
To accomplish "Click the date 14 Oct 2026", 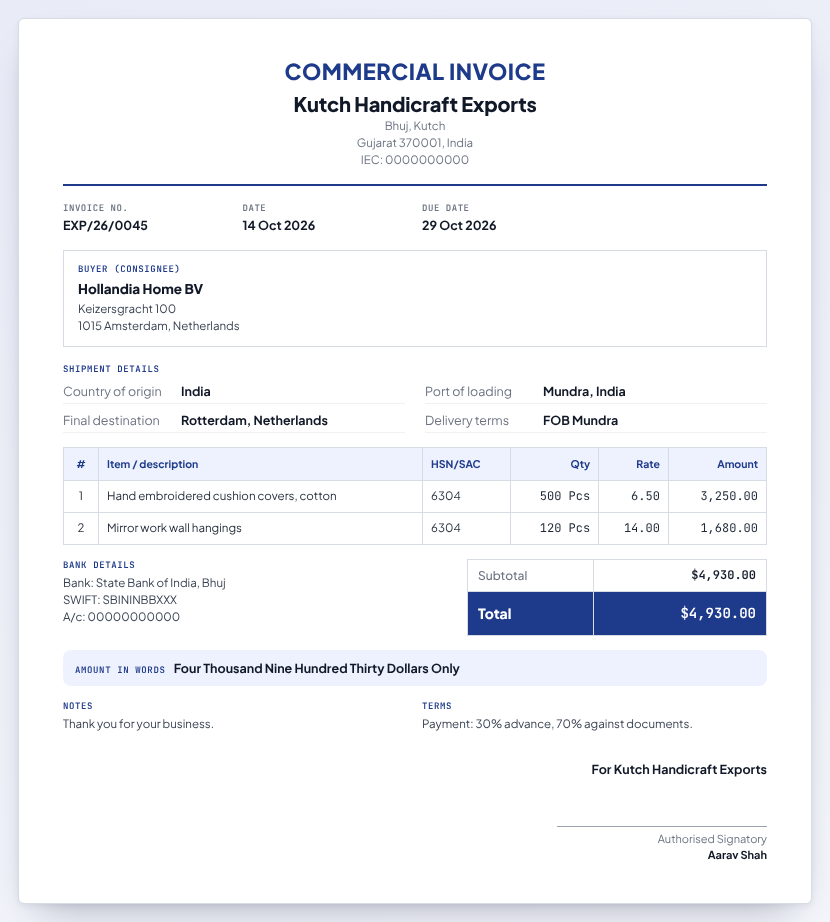I will coord(279,226).
